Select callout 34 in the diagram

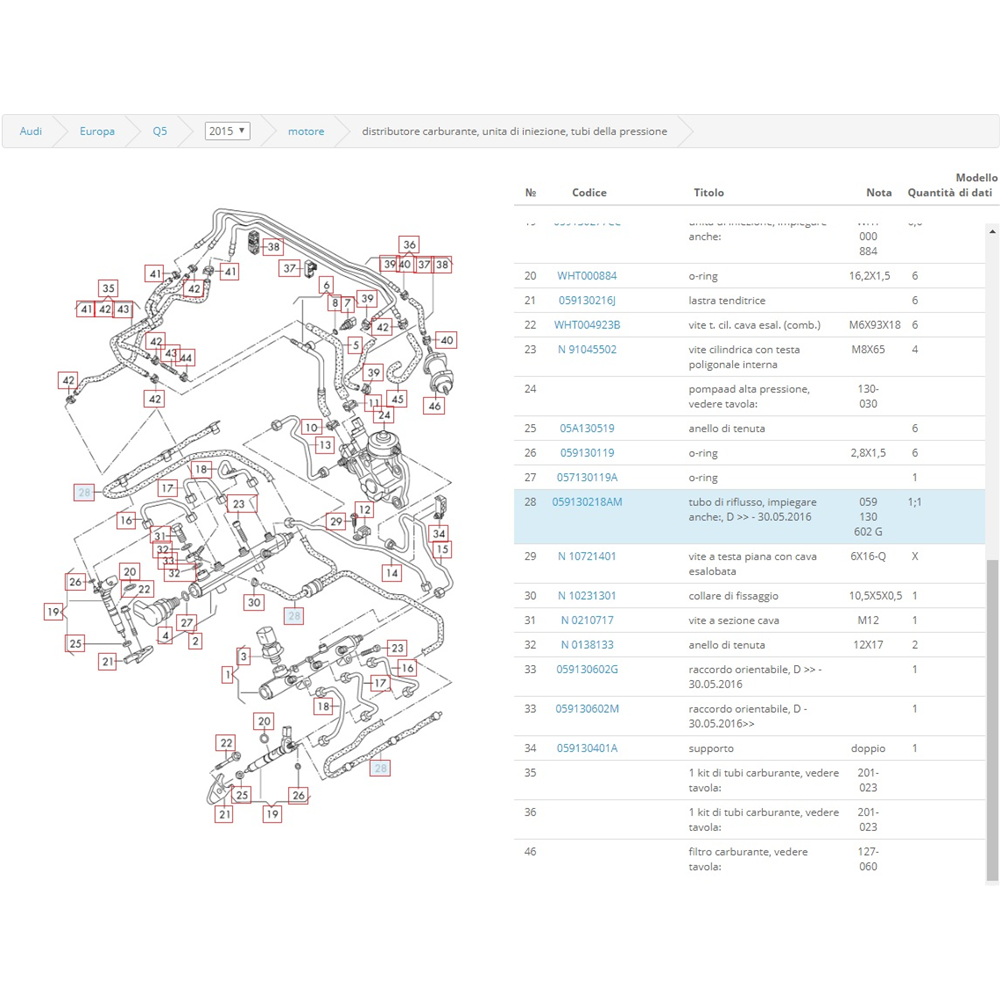point(439,533)
